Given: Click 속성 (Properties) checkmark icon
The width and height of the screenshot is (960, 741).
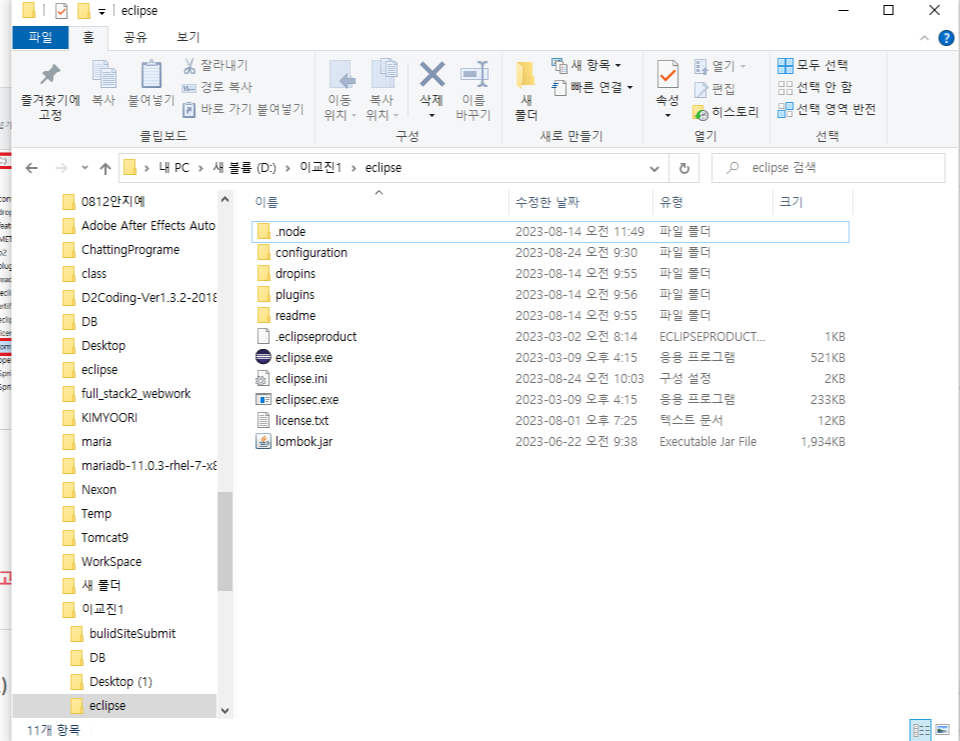Looking at the screenshot, I should (x=667, y=75).
